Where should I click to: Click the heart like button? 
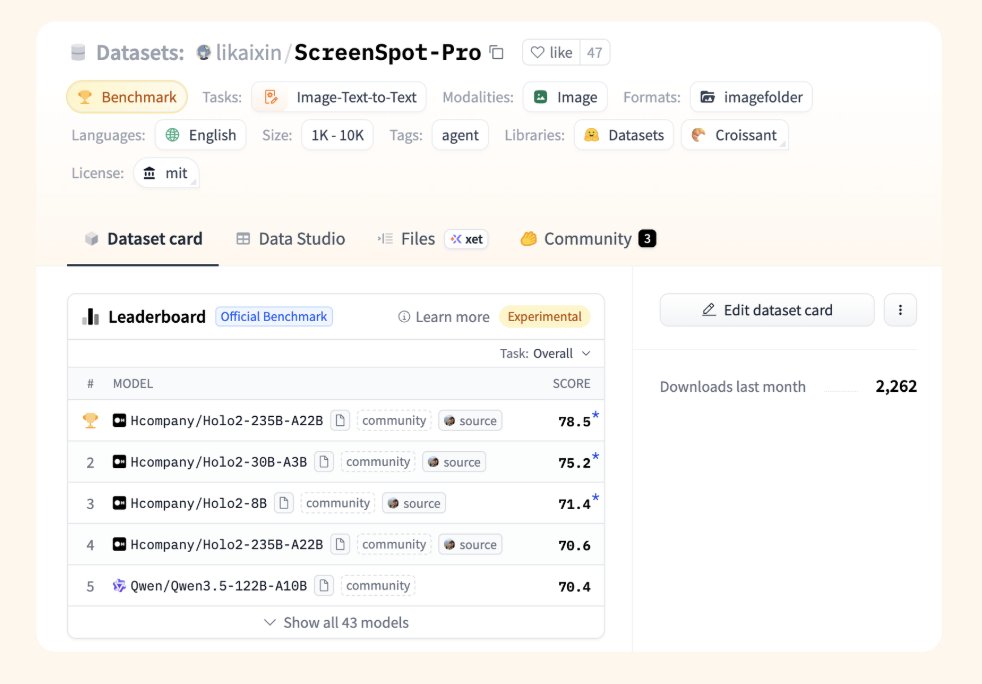[551, 53]
